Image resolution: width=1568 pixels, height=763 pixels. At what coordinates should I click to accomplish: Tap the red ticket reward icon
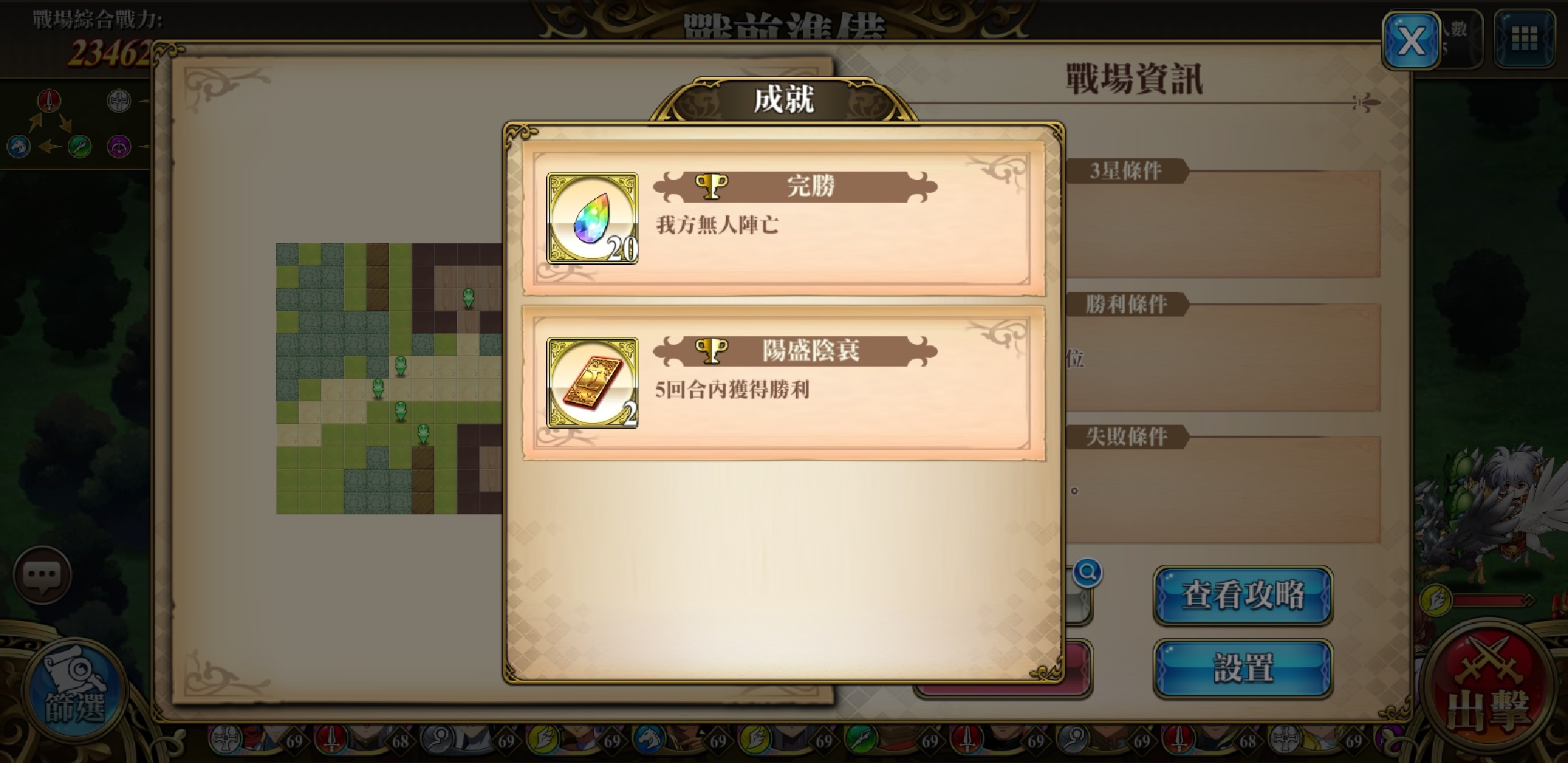[593, 382]
